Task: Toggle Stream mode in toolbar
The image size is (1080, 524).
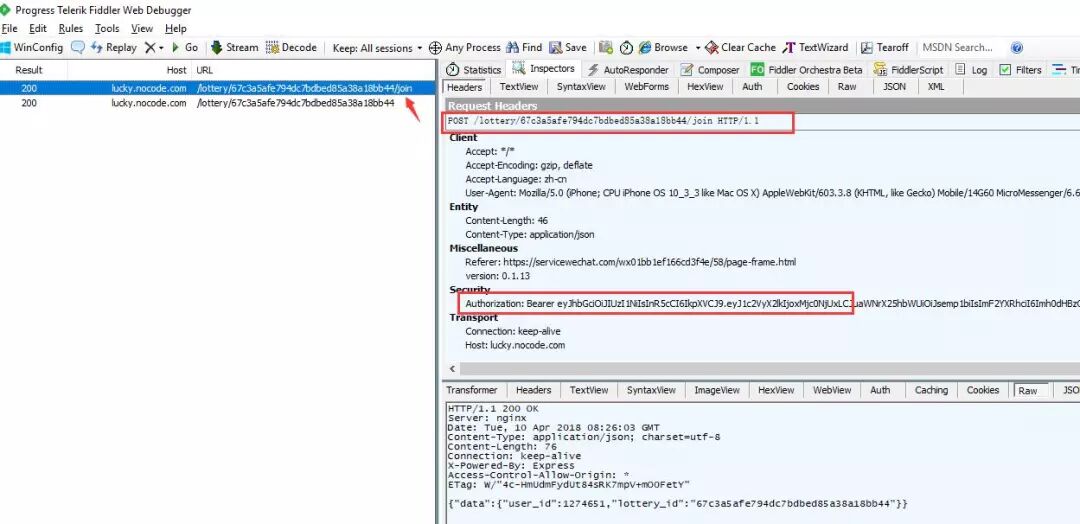Action: [234, 48]
